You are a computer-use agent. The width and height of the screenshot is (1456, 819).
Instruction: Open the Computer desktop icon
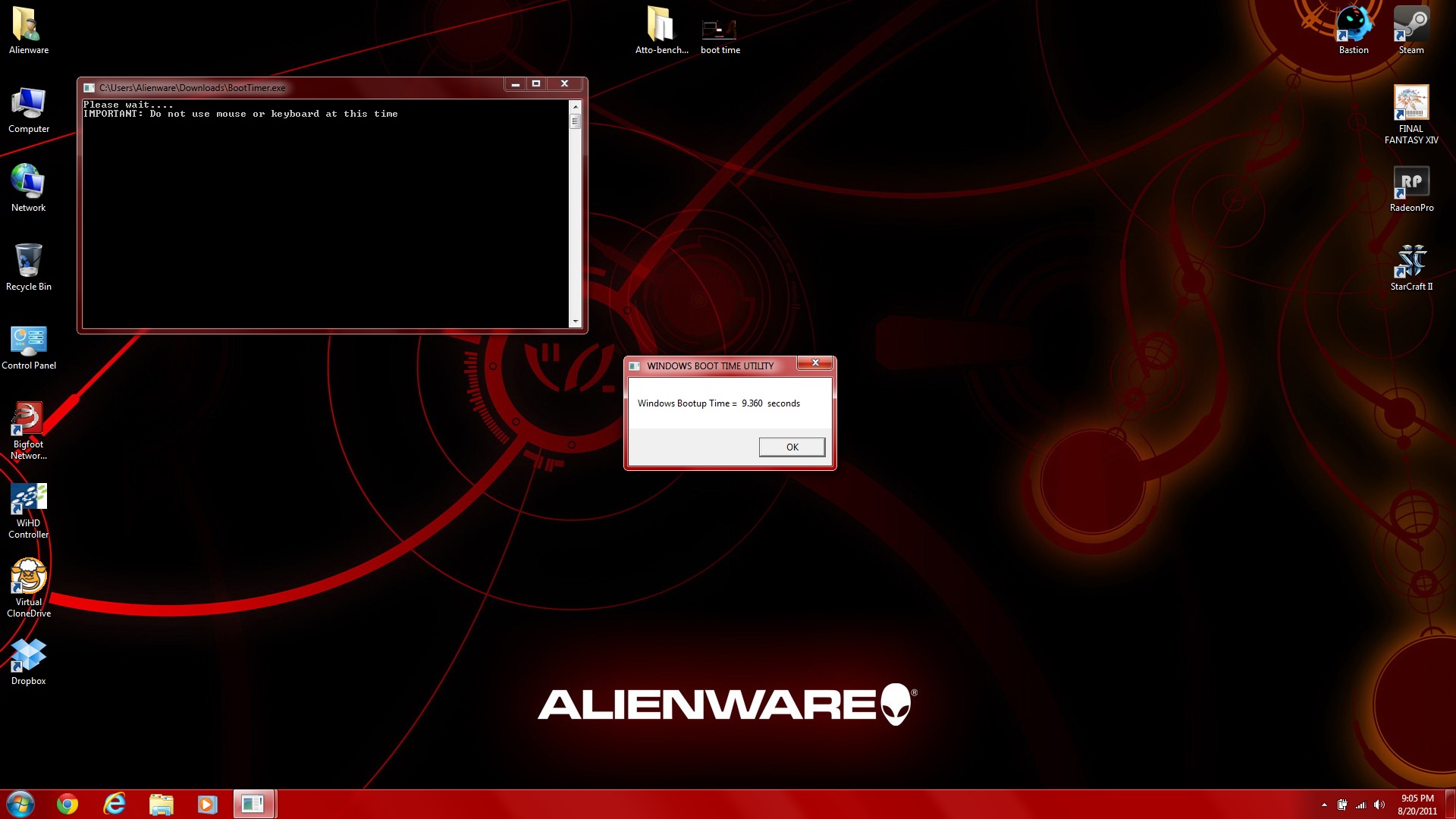(x=28, y=110)
